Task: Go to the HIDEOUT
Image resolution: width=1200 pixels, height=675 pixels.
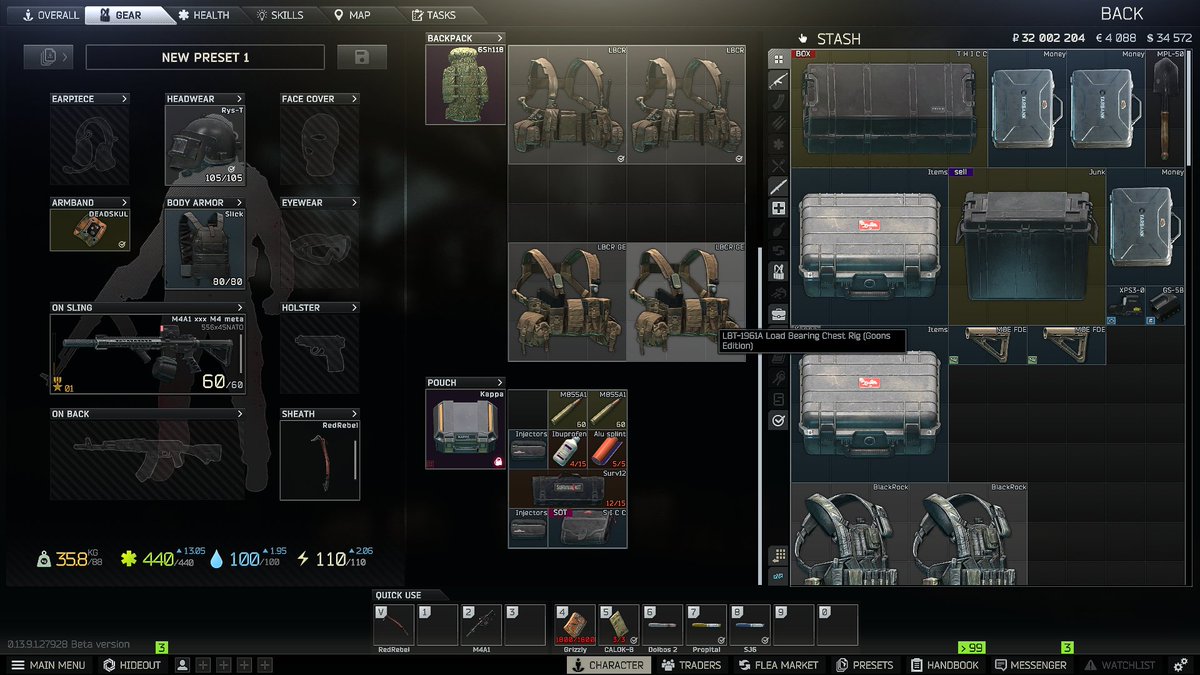Action: coord(132,665)
